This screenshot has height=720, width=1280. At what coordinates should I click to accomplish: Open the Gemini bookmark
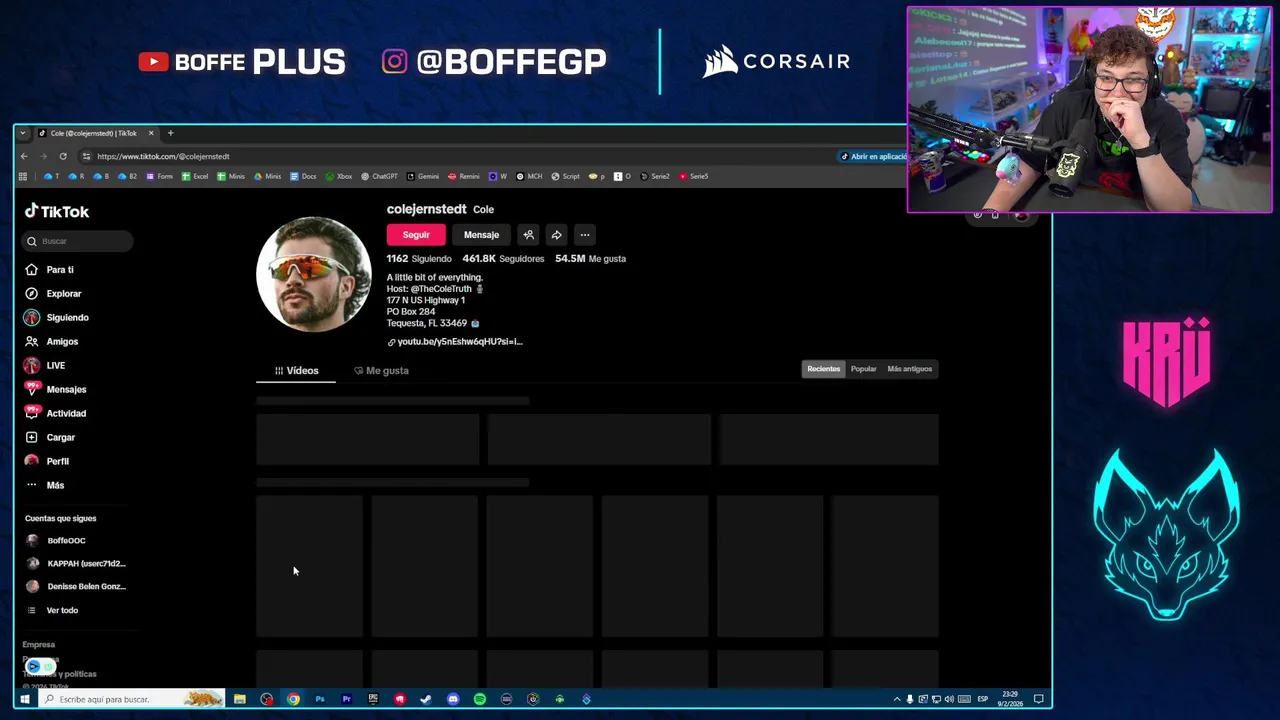(x=423, y=176)
